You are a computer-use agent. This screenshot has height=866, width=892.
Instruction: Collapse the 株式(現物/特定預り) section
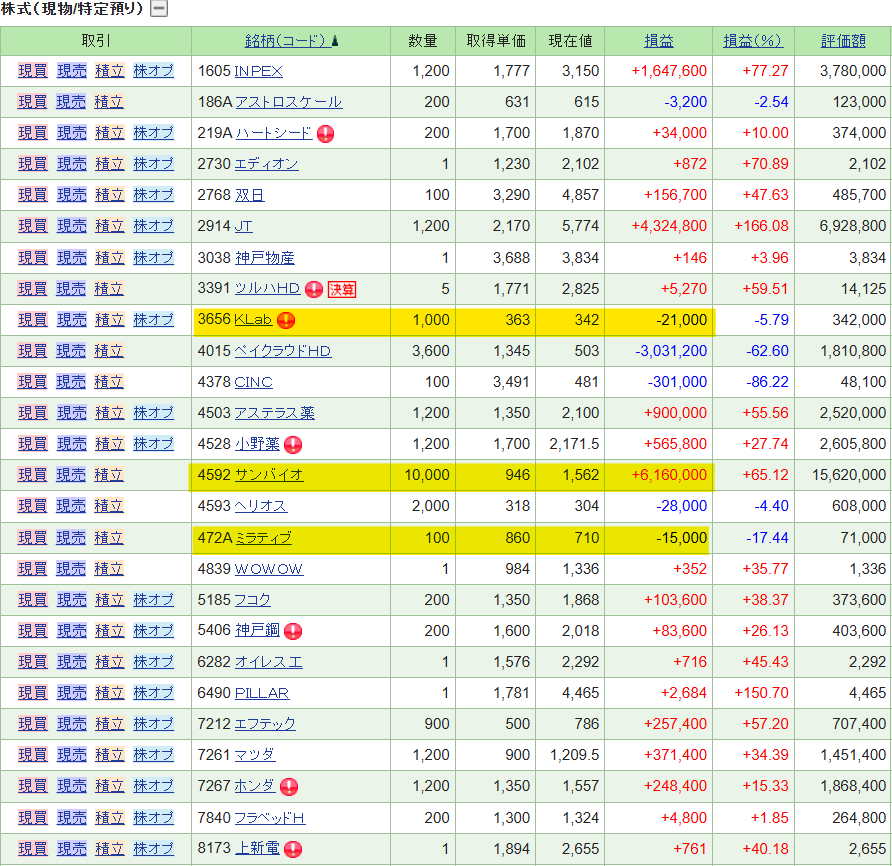pyautogui.click(x=159, y=10)
